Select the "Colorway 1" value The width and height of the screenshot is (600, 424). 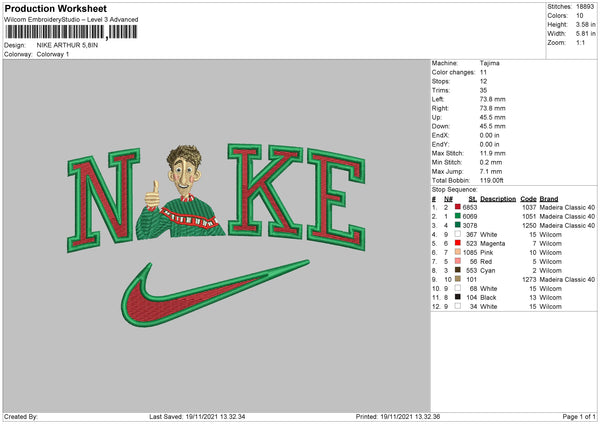53,54
